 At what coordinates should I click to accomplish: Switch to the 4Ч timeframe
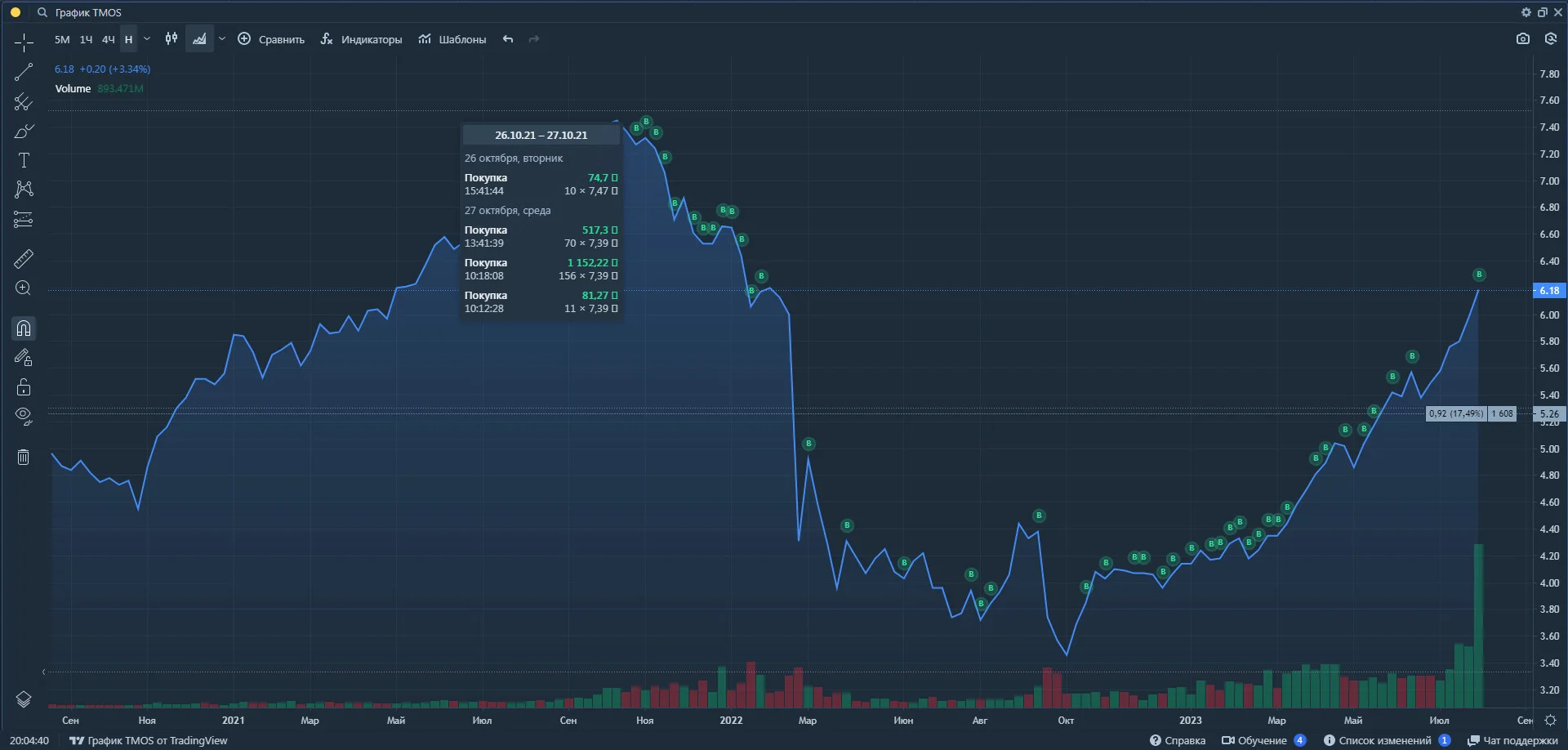point(108,39)
